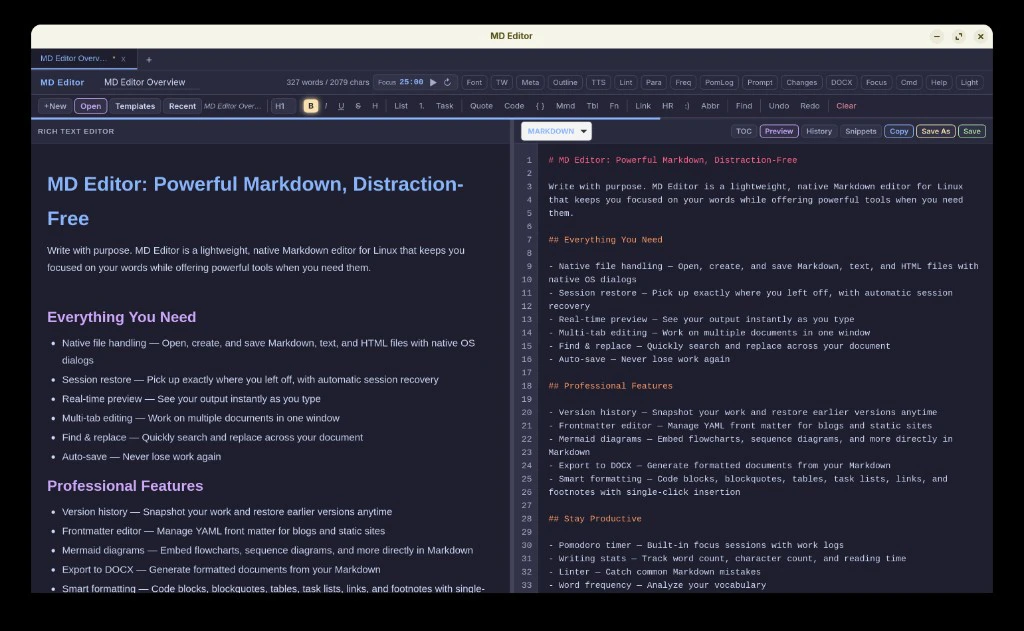Insert code block with braces icon
This screenshot has height=631, width=1024.
click(540, 106)
